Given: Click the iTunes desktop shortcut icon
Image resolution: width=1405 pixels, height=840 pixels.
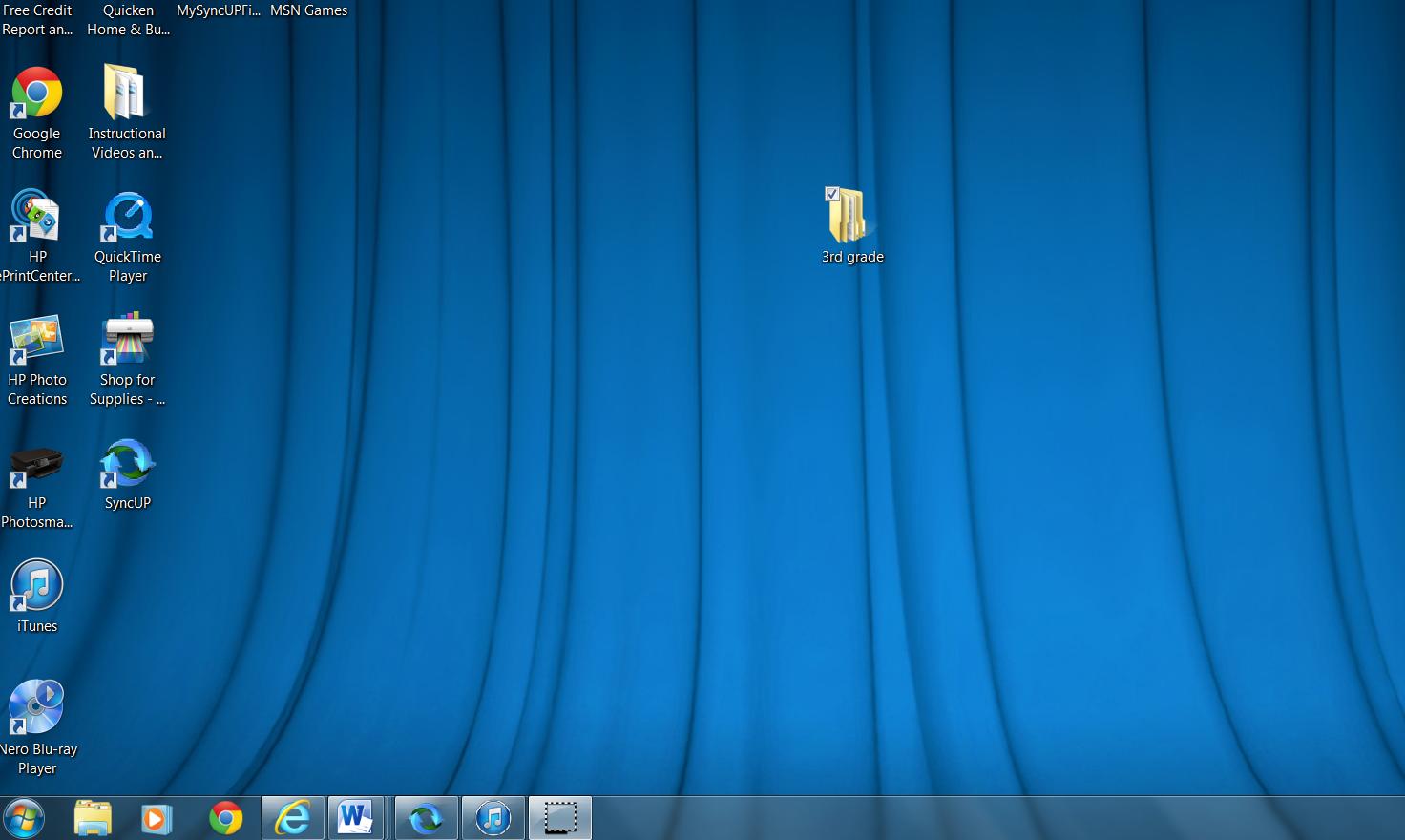Looking at the screenshot, I should 36,586.
